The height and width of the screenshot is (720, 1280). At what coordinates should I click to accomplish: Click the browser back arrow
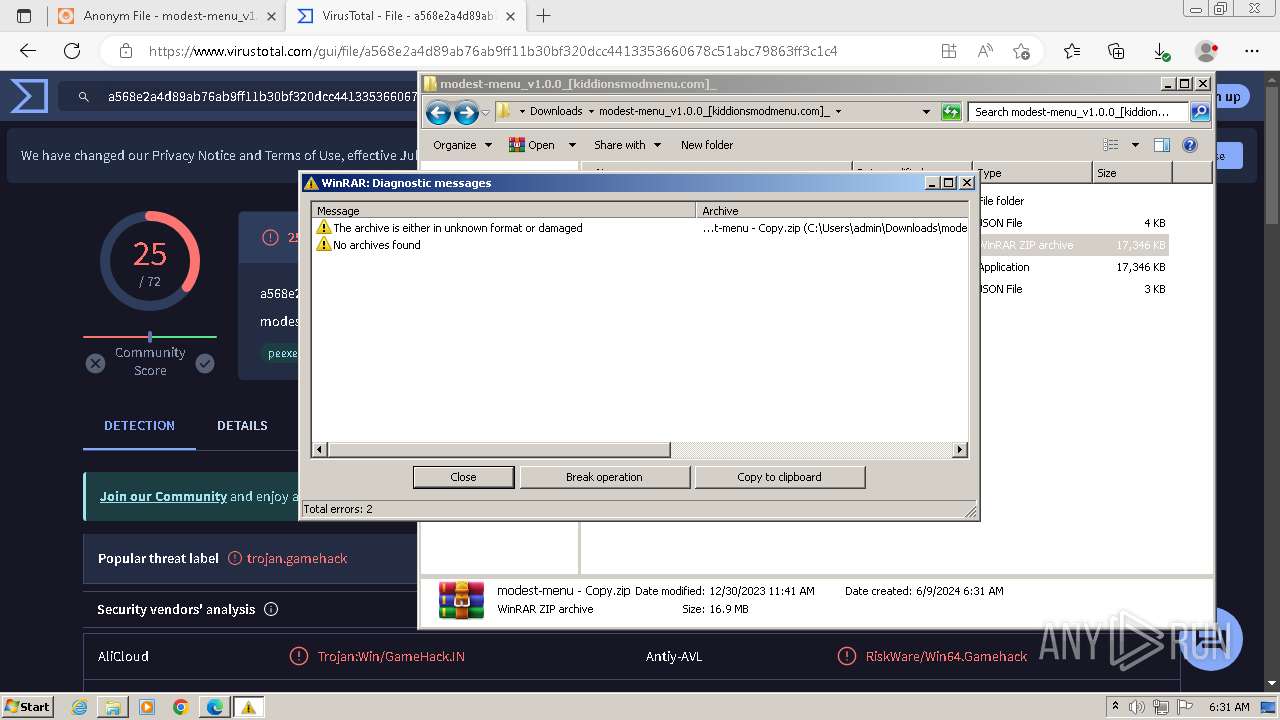point(28,51)
